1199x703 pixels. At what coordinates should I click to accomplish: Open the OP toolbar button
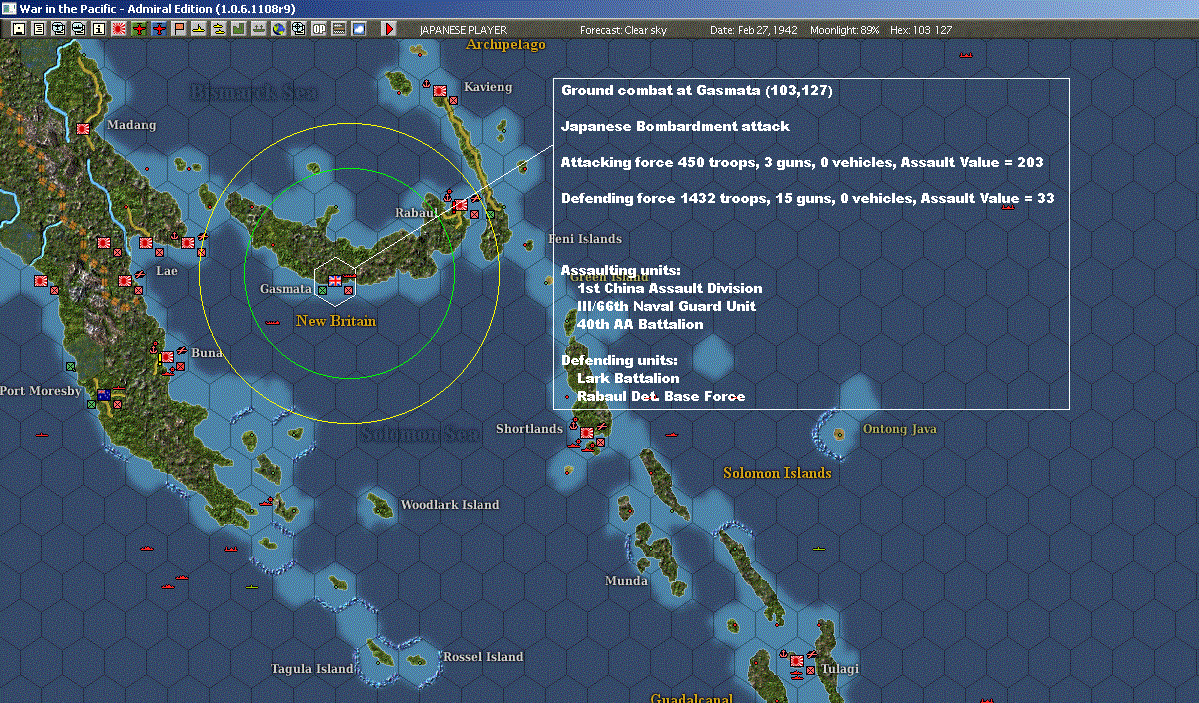(x=318, y=29)
